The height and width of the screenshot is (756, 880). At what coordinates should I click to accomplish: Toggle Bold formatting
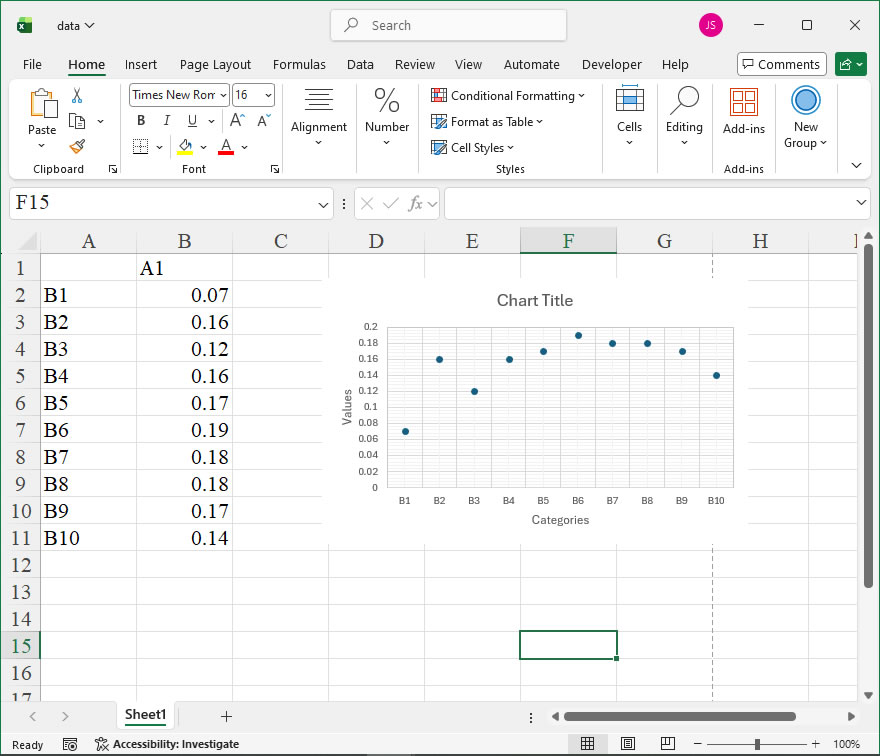click(141, 121)
